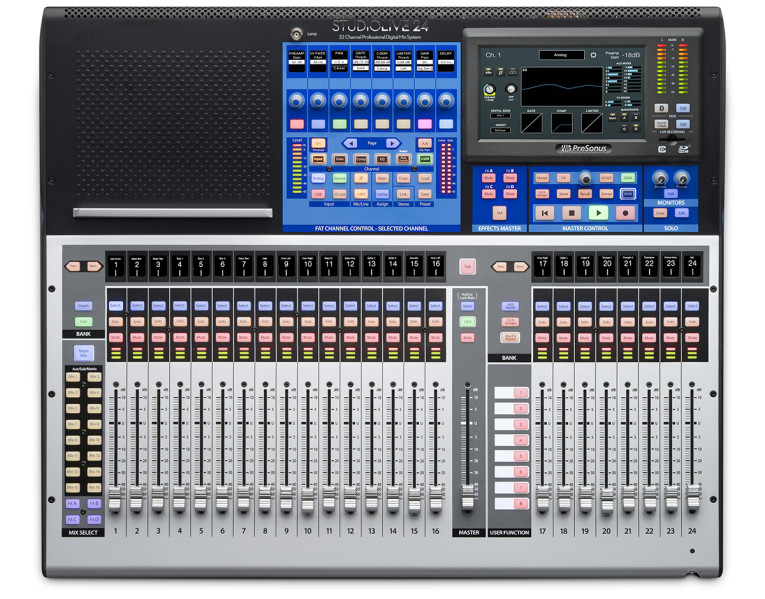Open the Analog source field on touchscreen
The image size is (765, 599).
pos(561,55)
